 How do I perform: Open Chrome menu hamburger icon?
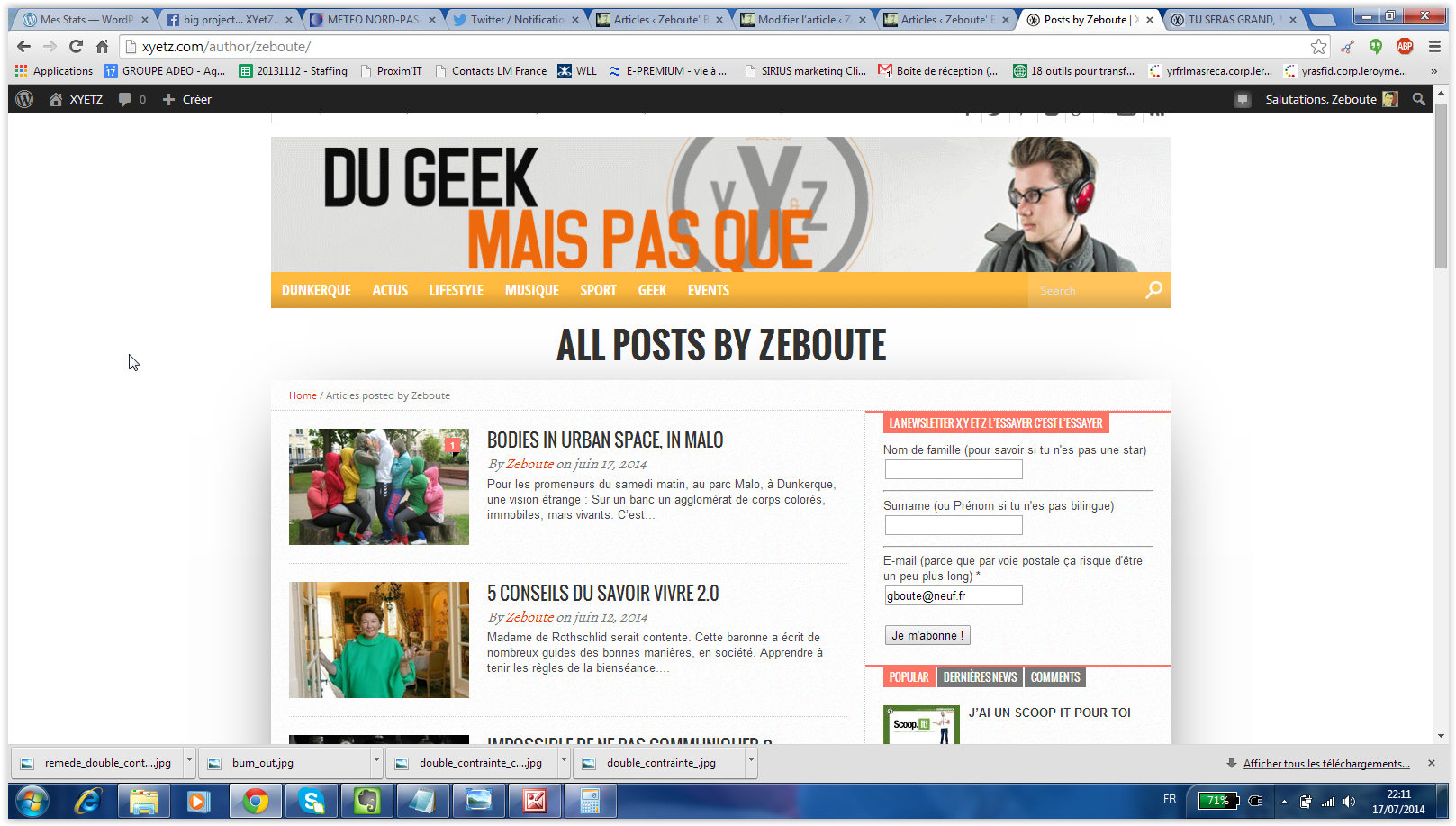[1435, 46]
